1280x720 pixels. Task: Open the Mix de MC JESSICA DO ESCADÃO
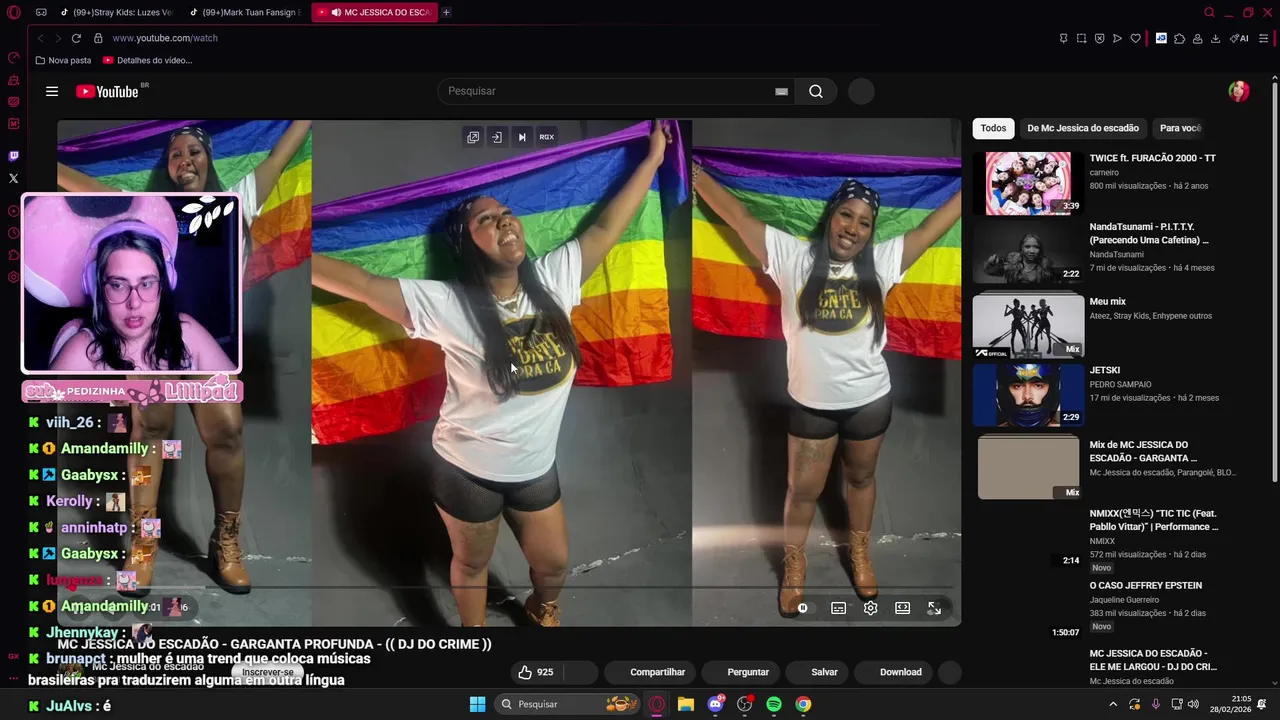coord(1143,451)
